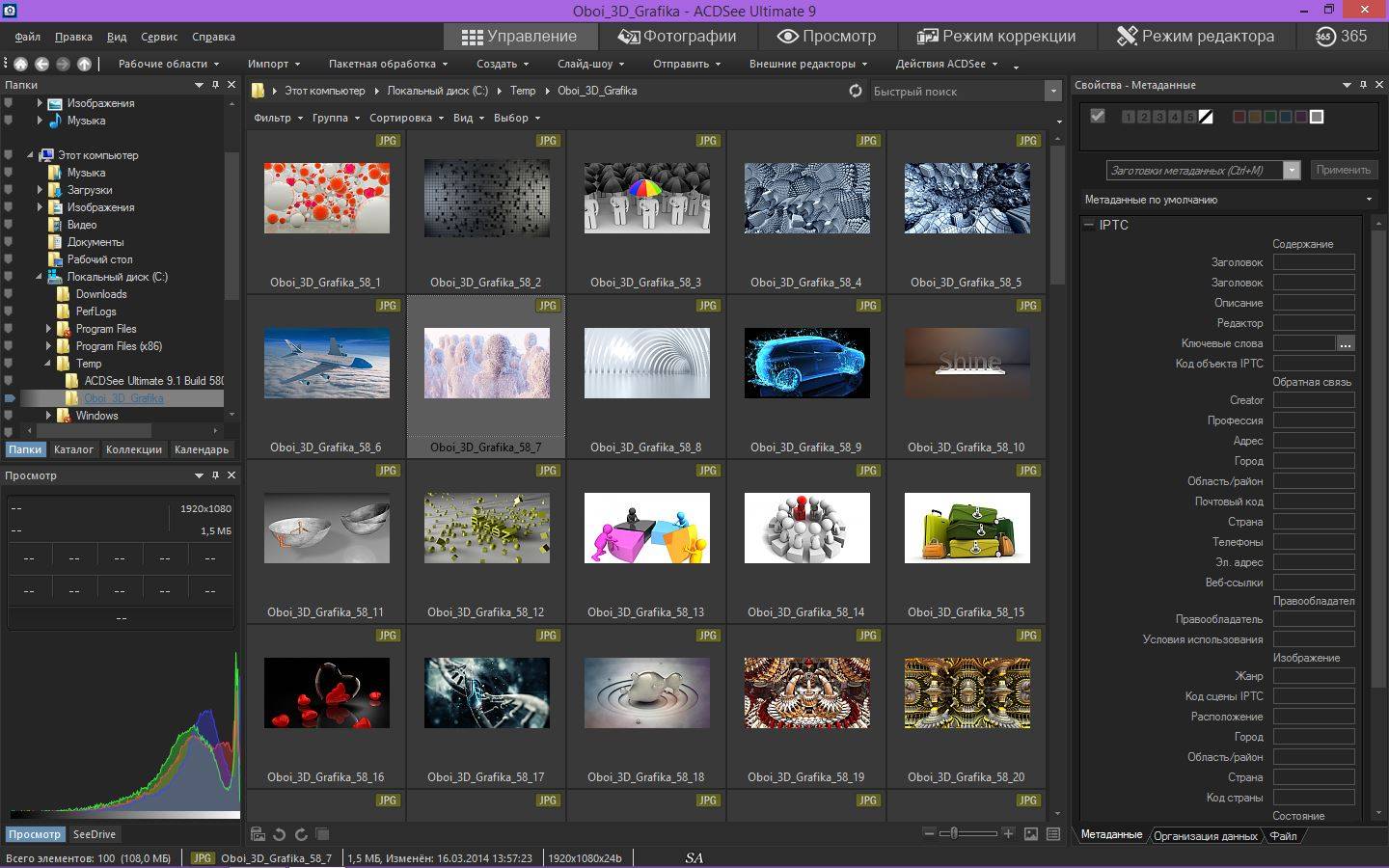
Task: Pin the Свойства - Метаданные panel
Action: (x=1363, y=85)
